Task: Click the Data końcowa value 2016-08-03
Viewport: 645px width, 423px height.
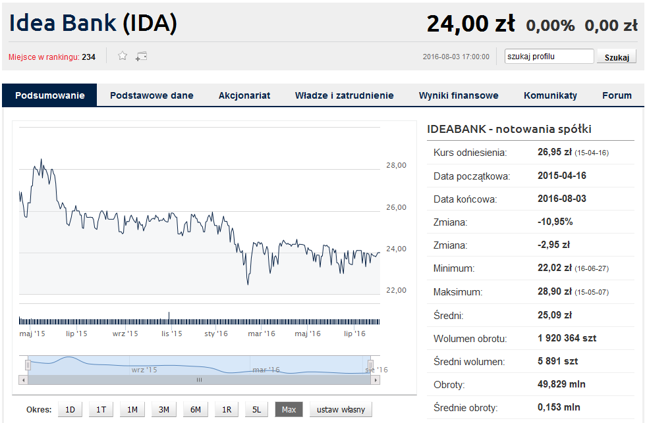Action: point(562,199)
